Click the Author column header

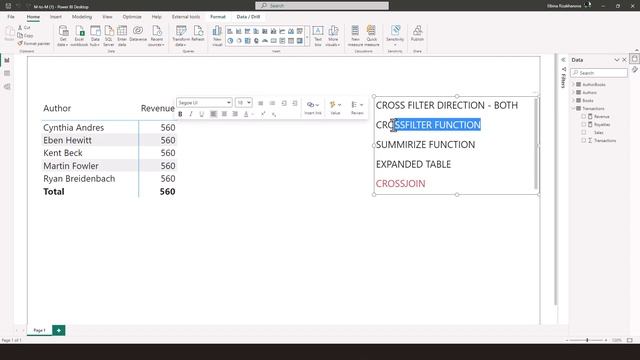57,108
